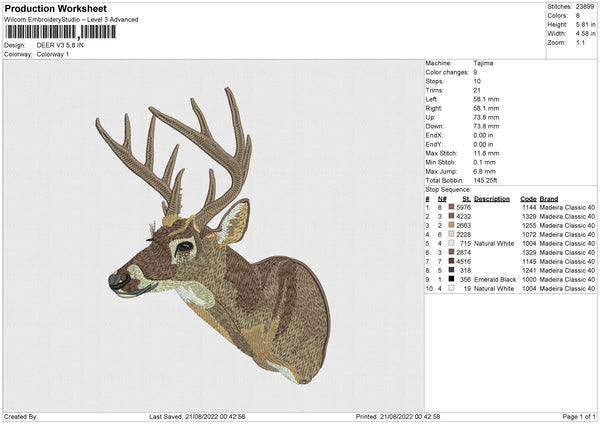The image size is (600, 424).
Task: Click the St. column header
Action: [465, 198]
